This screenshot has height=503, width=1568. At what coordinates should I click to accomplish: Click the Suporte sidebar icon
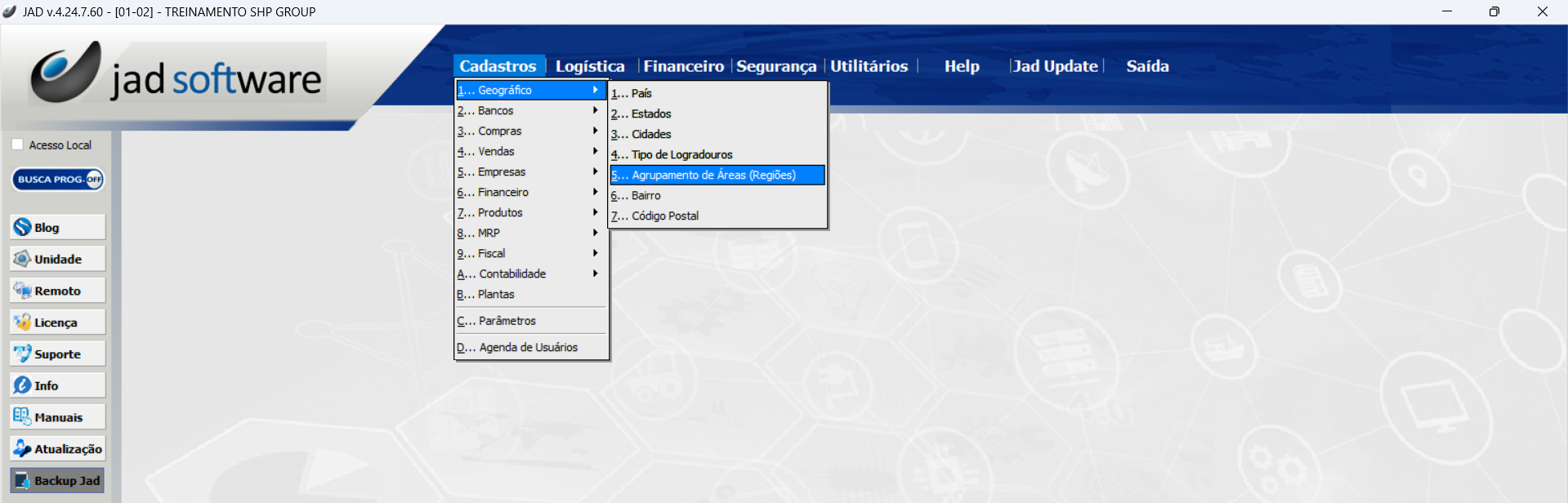(57, 354)
